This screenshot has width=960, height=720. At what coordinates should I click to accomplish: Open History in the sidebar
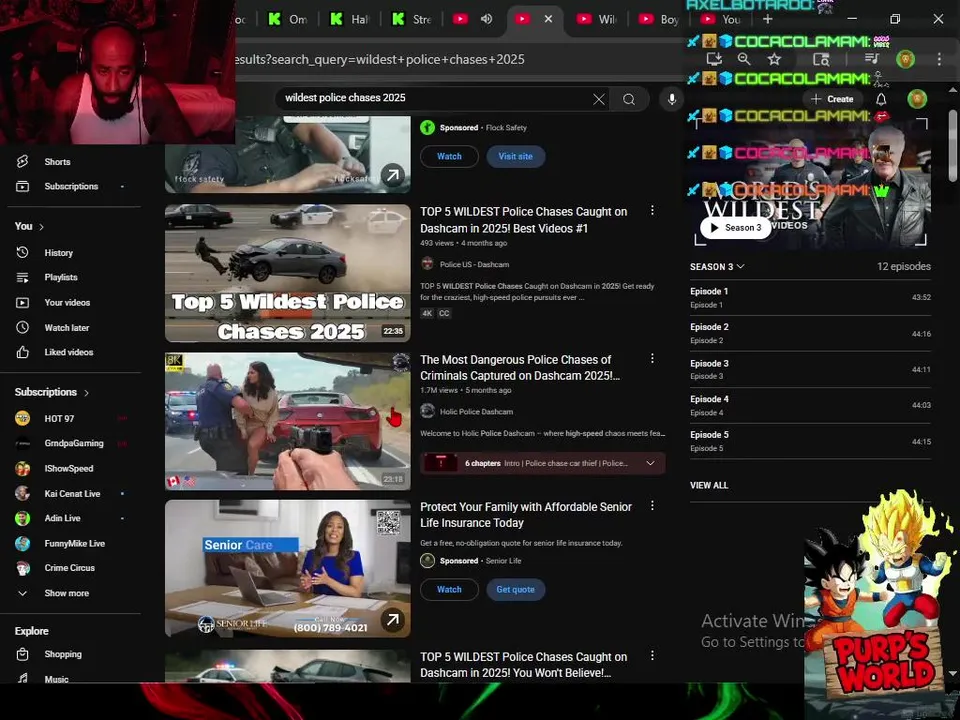[58, 252]
